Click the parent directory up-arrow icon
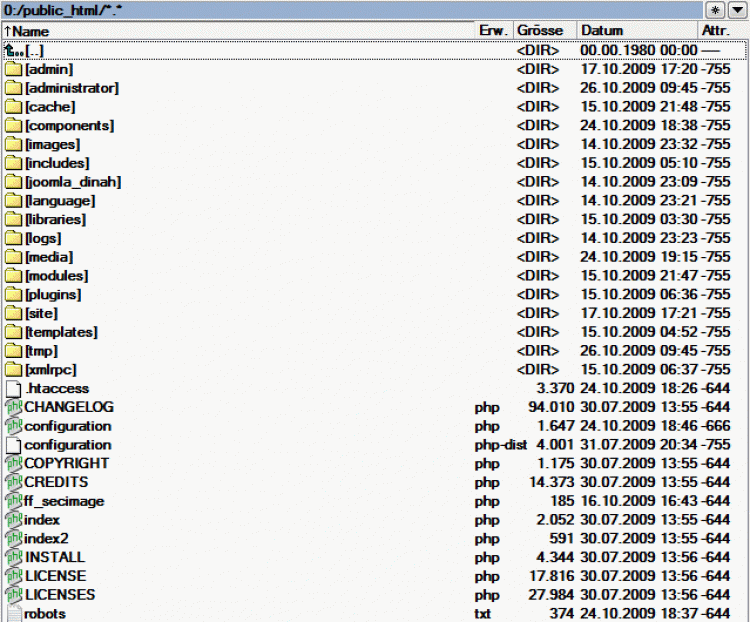This screenshot has width=750, height=622. pyautogui.click(x=13, y=50)
